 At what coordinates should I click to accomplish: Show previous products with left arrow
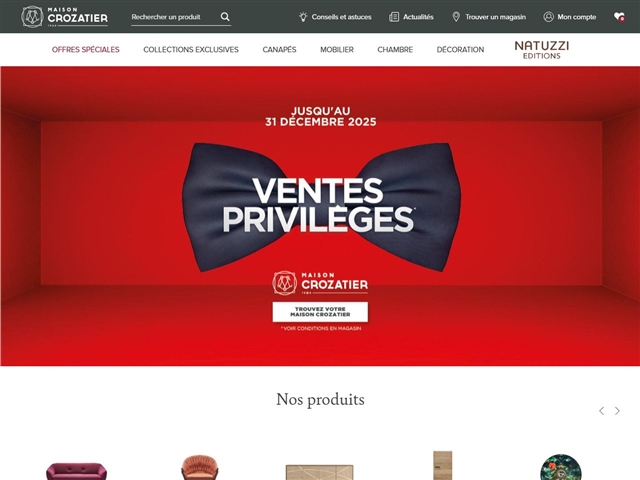pyautogui.click(x=601, y=411)
